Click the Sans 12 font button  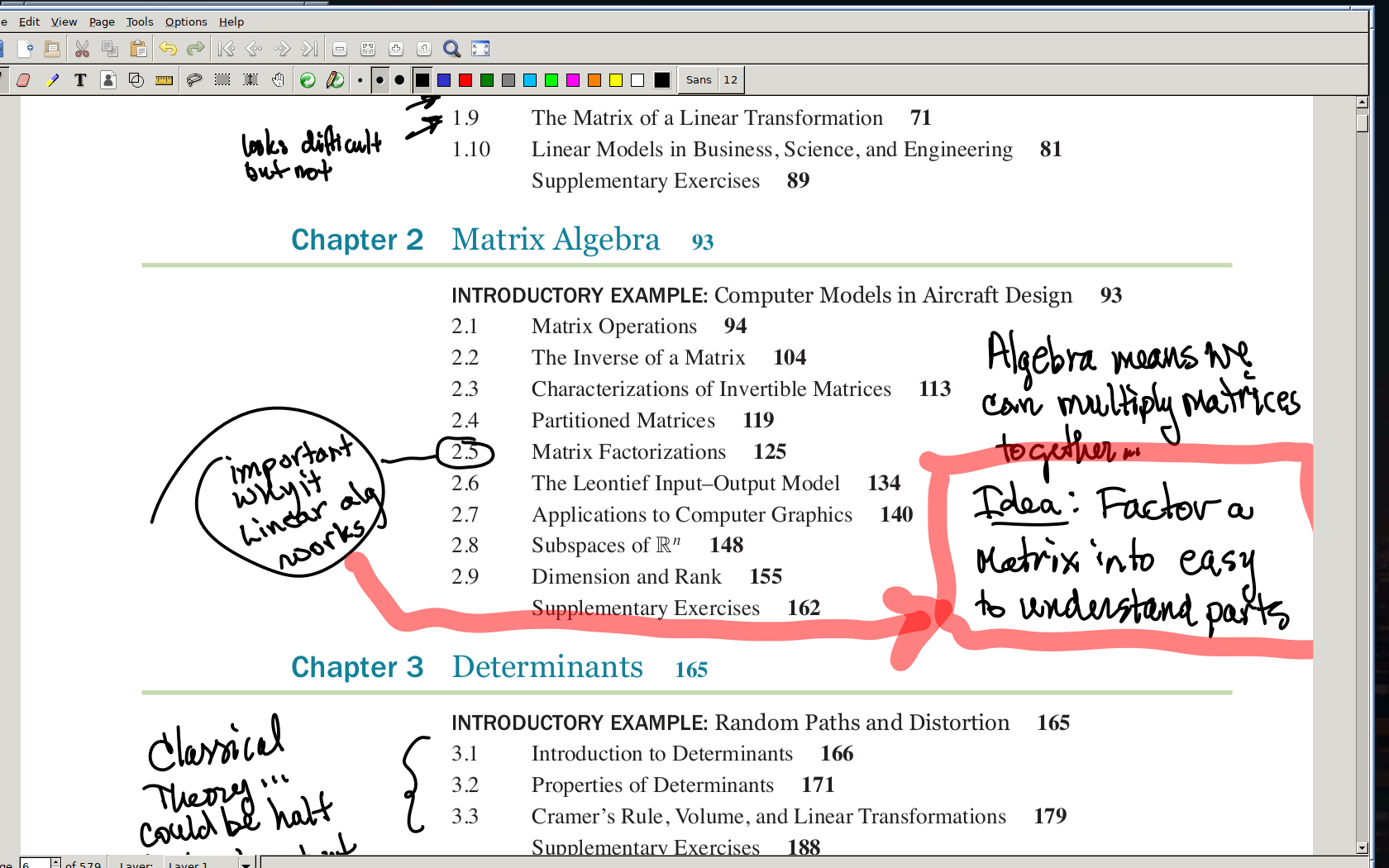click(711, 80)
